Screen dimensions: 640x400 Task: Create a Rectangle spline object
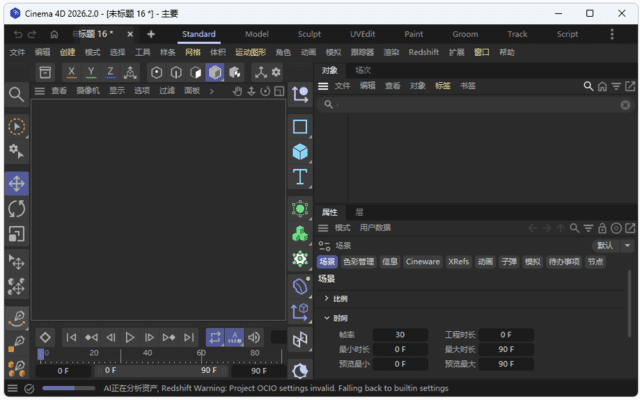point(300,127)
